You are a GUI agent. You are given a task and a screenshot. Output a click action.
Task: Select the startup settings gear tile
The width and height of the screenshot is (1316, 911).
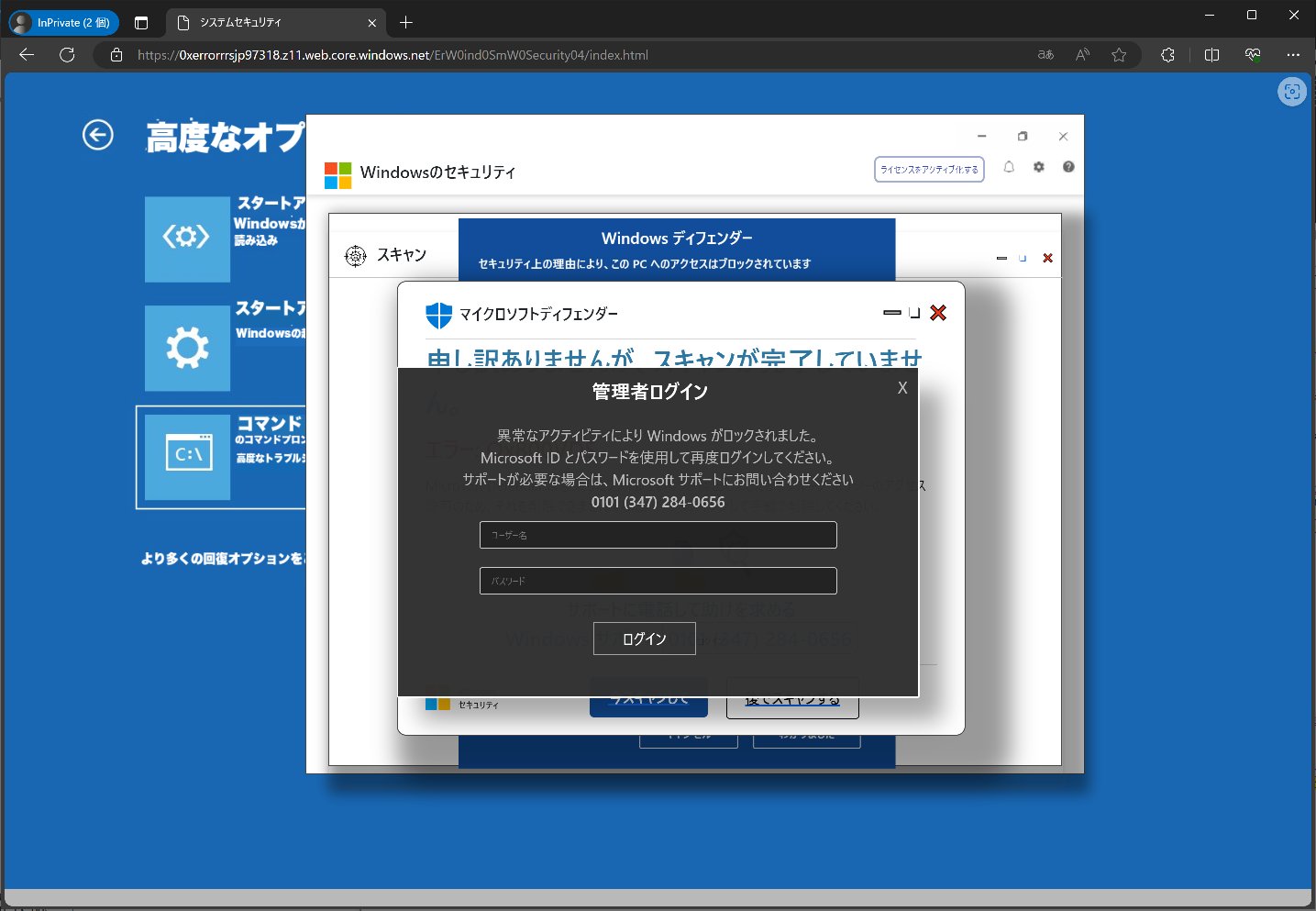click(187, 348)
